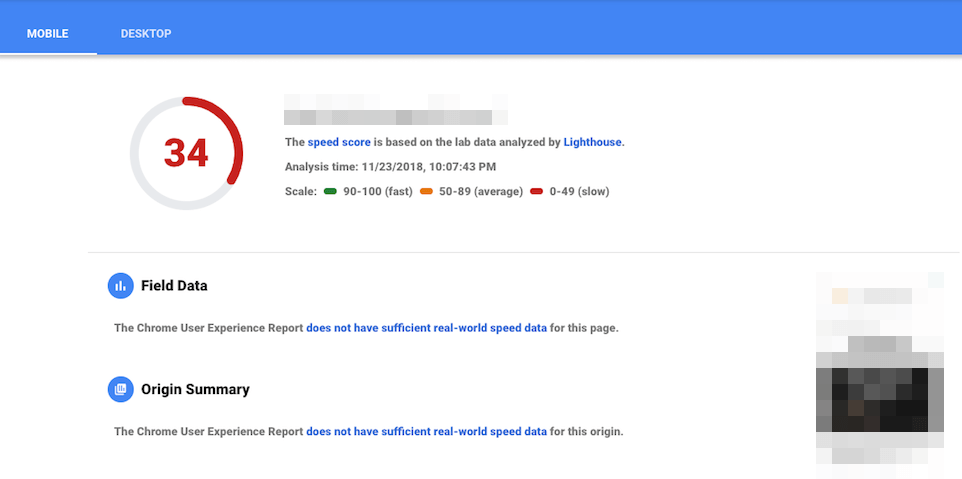This screenshot has width=962, height=479.
Task: Click the green fast scale swatch
Action: point(330,191)
